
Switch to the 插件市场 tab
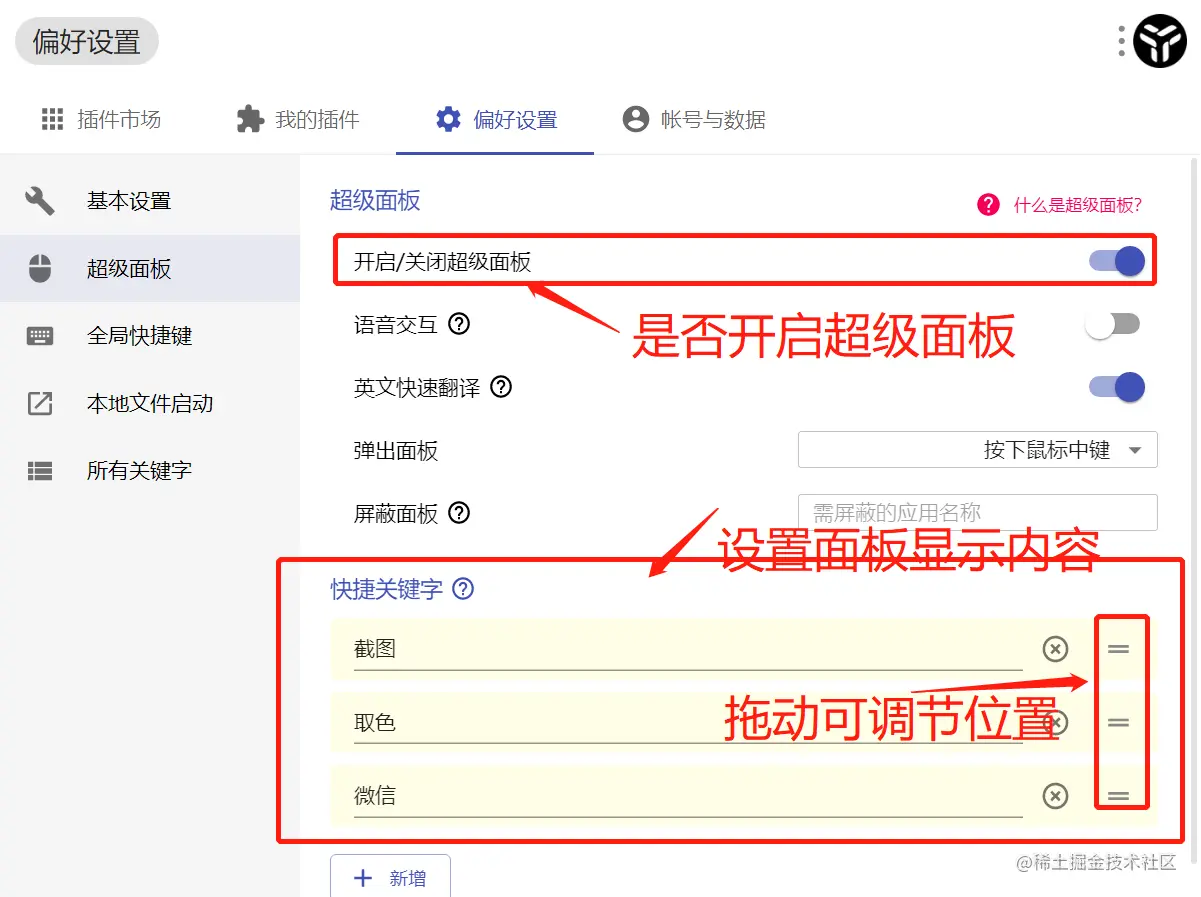[101, 120]
